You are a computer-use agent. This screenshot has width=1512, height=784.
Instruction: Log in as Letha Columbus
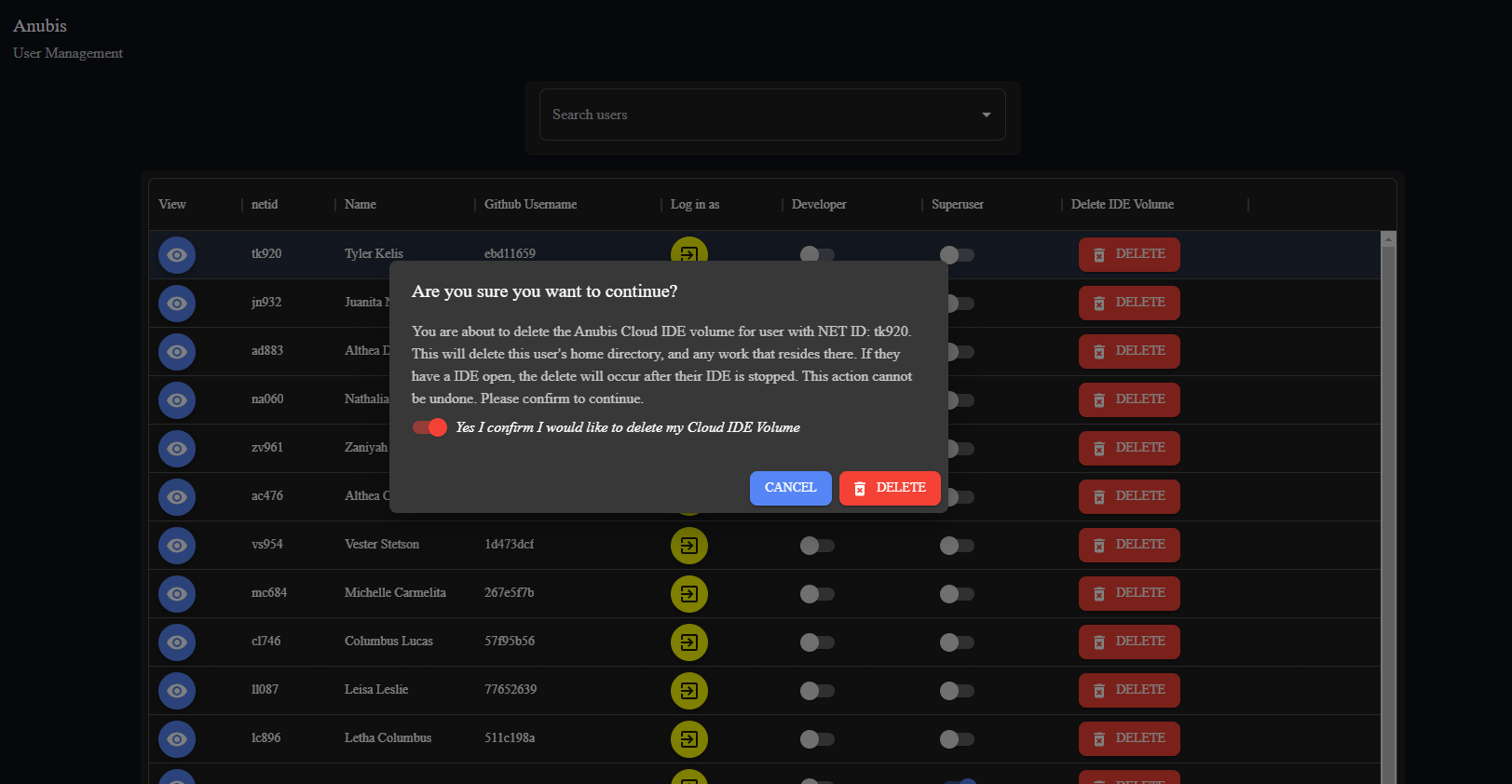tap(689, 739)
